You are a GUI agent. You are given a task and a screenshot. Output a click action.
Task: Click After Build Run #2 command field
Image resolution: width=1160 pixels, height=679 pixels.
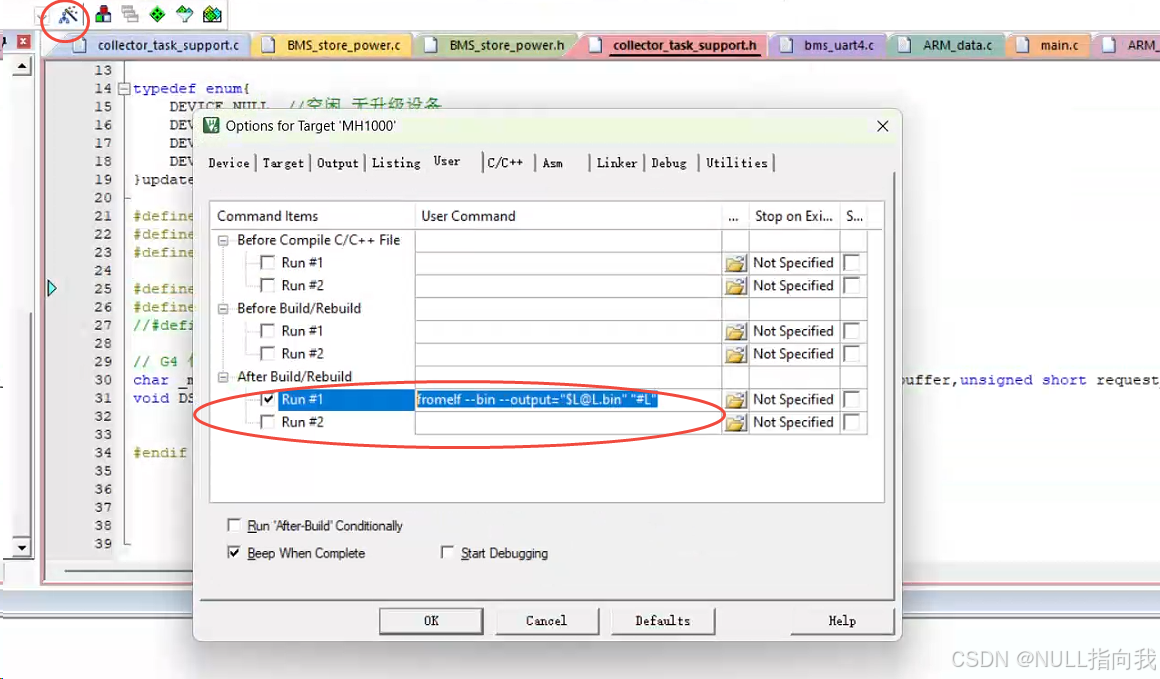(x=568, y=422)
